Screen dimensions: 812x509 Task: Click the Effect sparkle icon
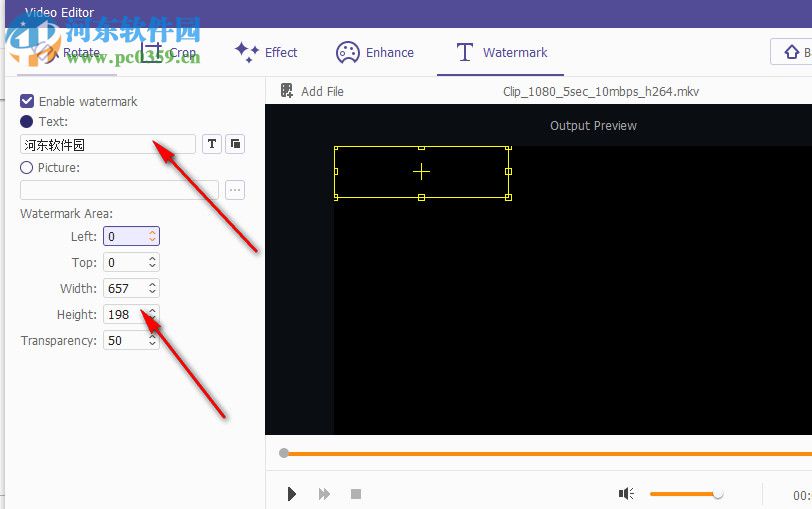point(246,52)
